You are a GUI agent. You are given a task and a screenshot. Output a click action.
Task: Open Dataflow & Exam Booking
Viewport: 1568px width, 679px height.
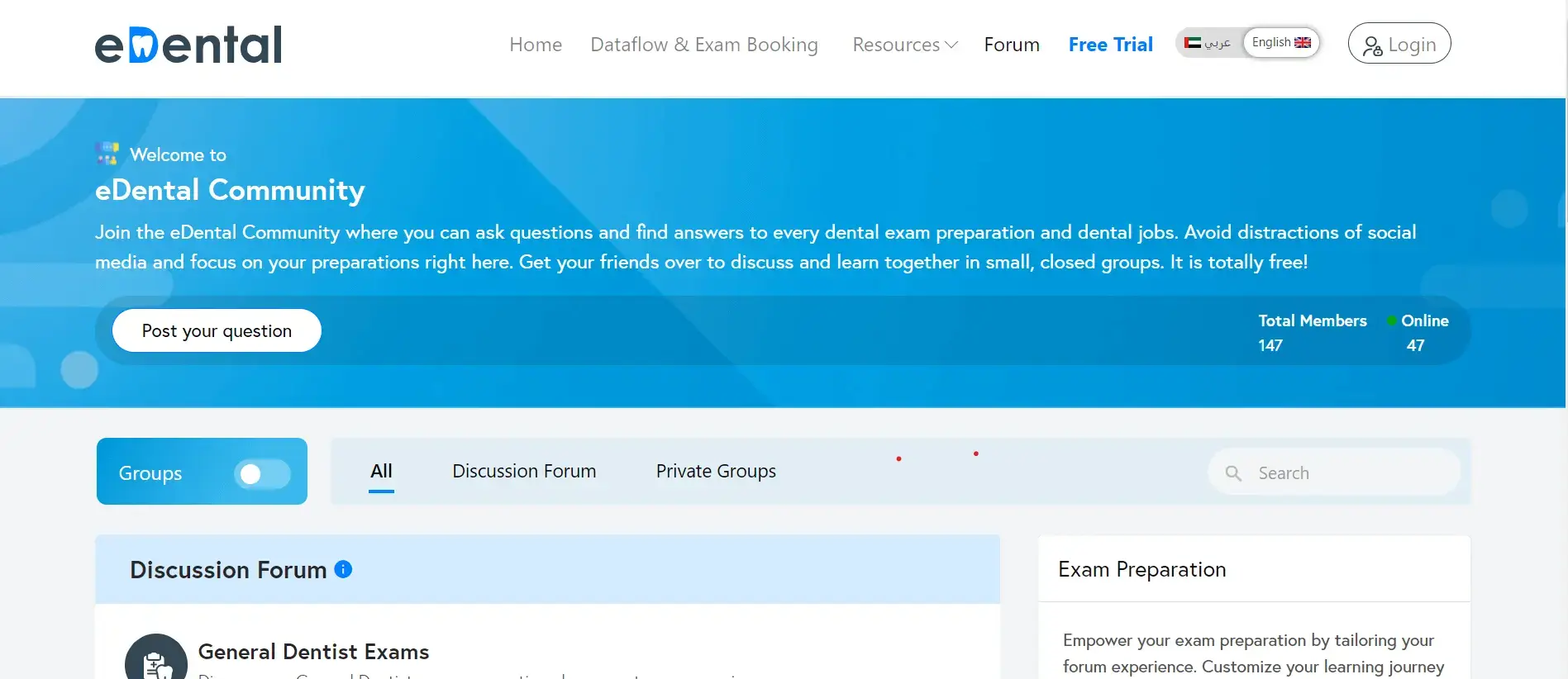[704, 45]
